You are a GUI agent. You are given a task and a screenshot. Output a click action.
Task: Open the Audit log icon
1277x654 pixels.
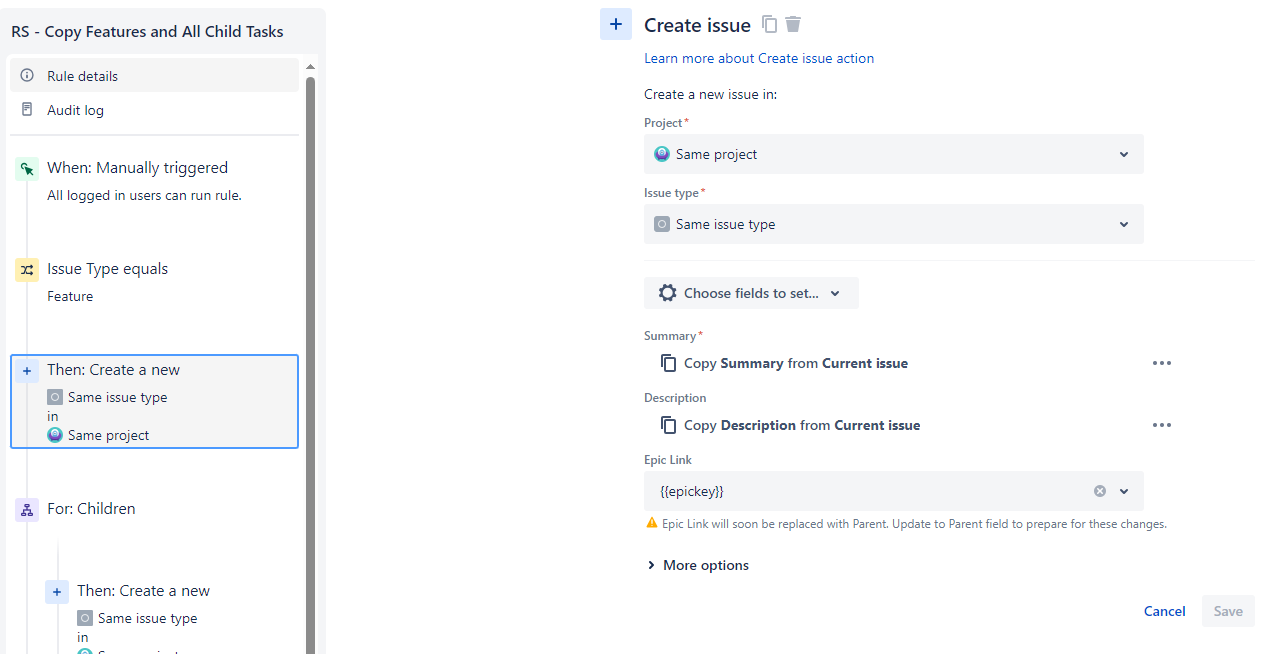[27, 110]
